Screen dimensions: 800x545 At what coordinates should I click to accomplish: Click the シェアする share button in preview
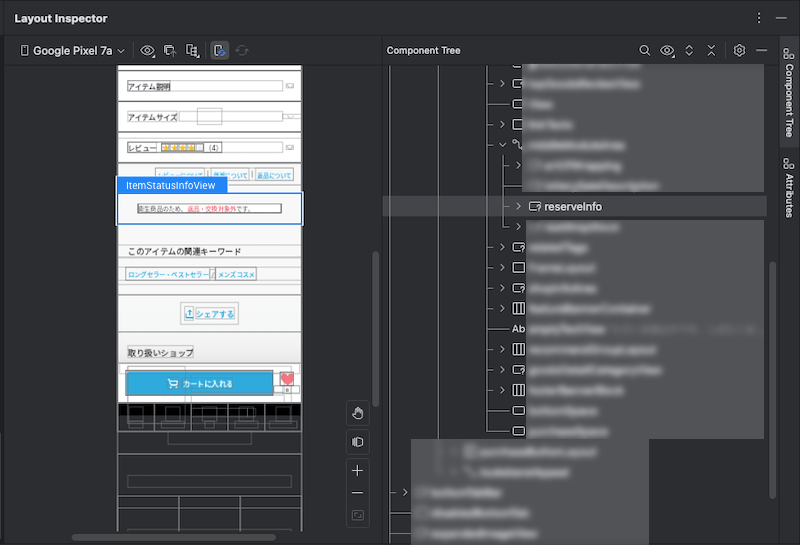click(x=209, y=314)
